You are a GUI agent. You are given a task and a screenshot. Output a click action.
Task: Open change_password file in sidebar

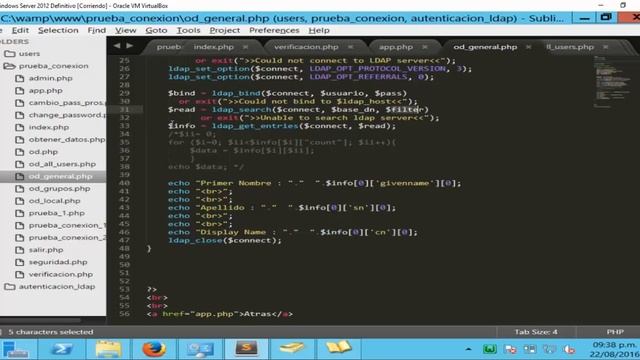[67, 115]
